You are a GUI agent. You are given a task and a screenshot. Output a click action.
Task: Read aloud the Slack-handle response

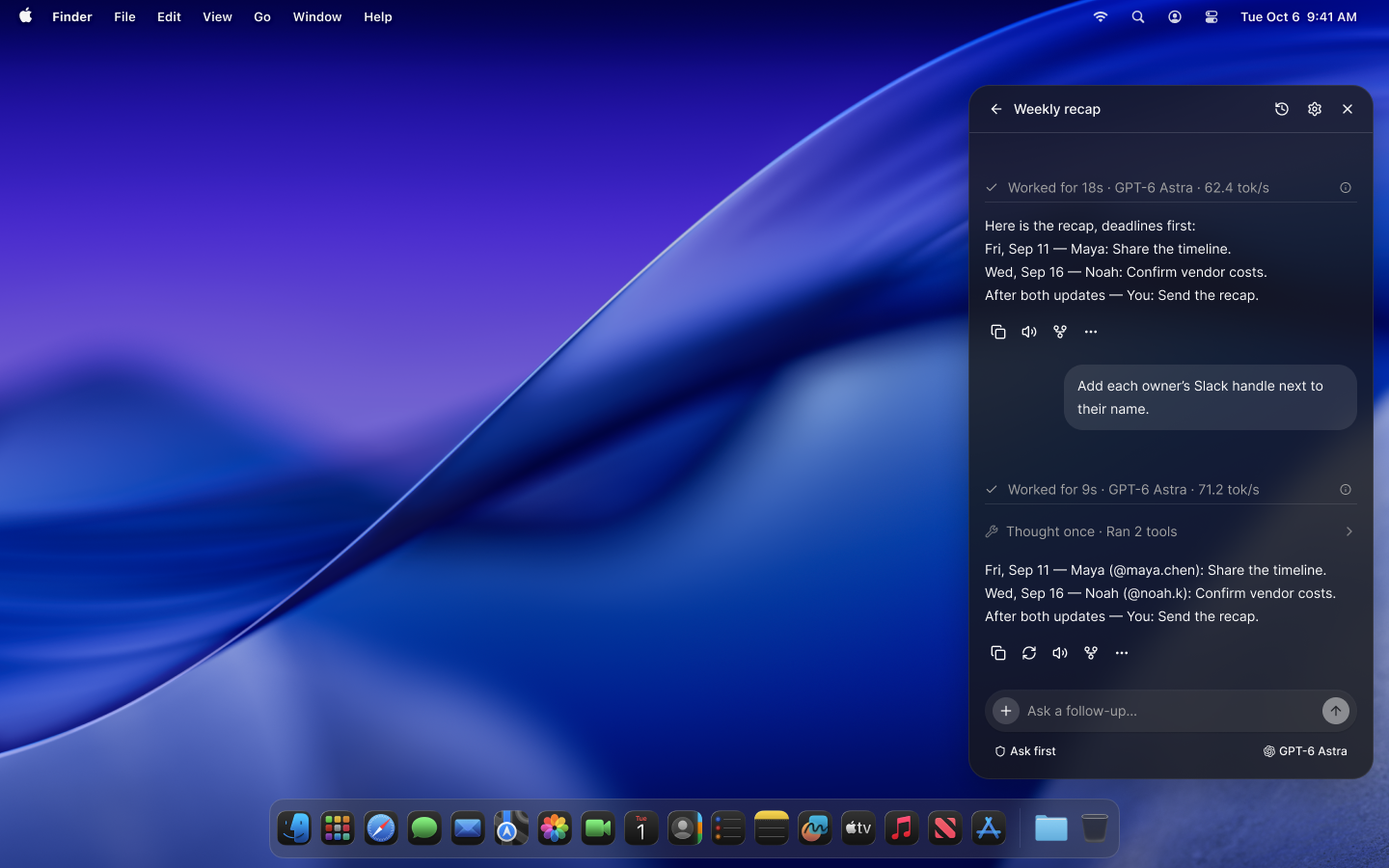coord(1060,653)
